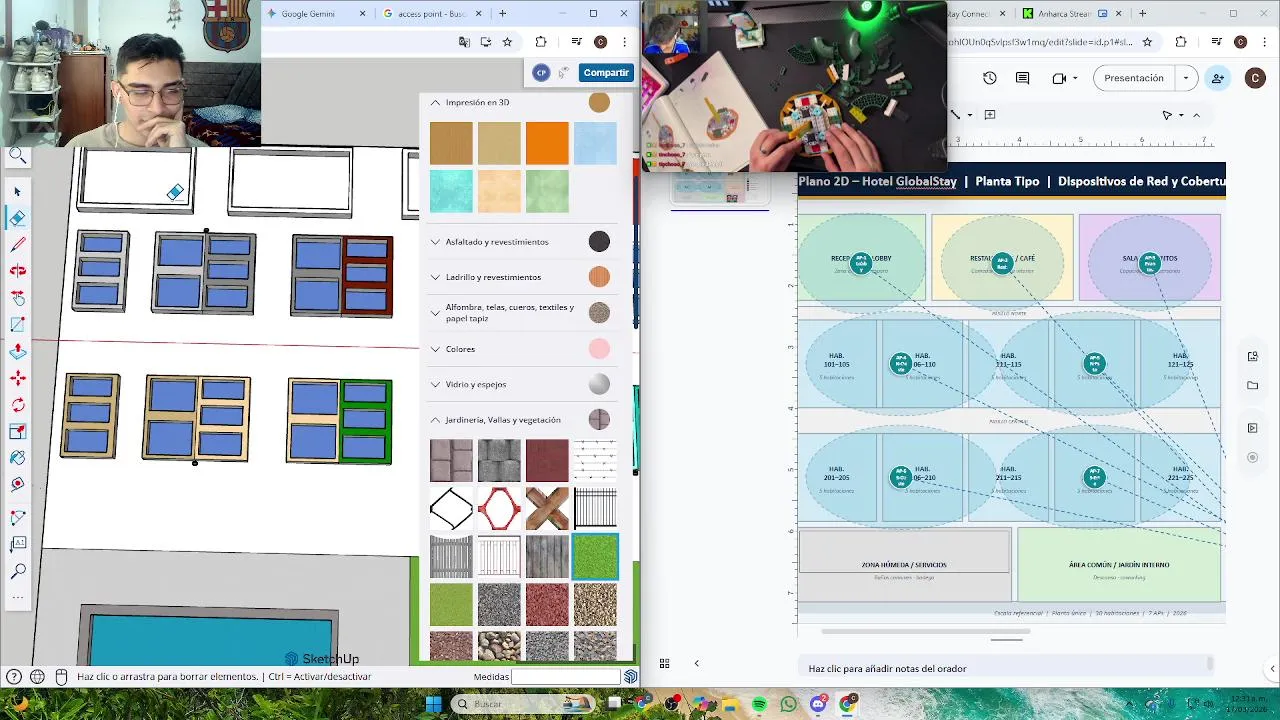This screenshot has width=1280, height=720.
Task: Select the Zona Húmeda / Servicios box
Action: [x=904, y=565]
